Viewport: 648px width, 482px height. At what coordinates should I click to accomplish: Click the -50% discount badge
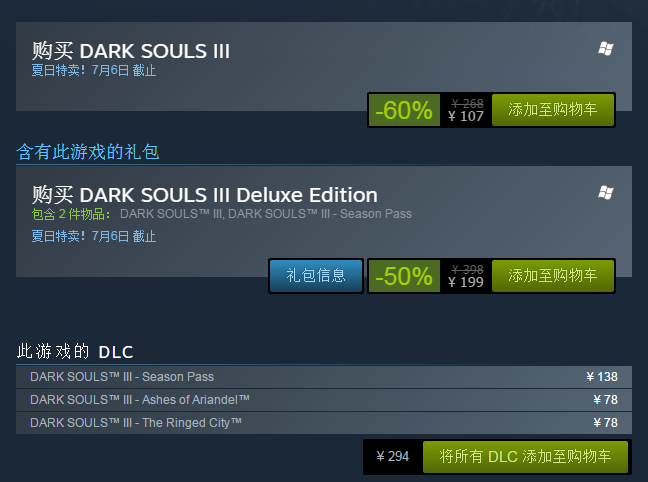pyautogui.click(x=404, y=276)
